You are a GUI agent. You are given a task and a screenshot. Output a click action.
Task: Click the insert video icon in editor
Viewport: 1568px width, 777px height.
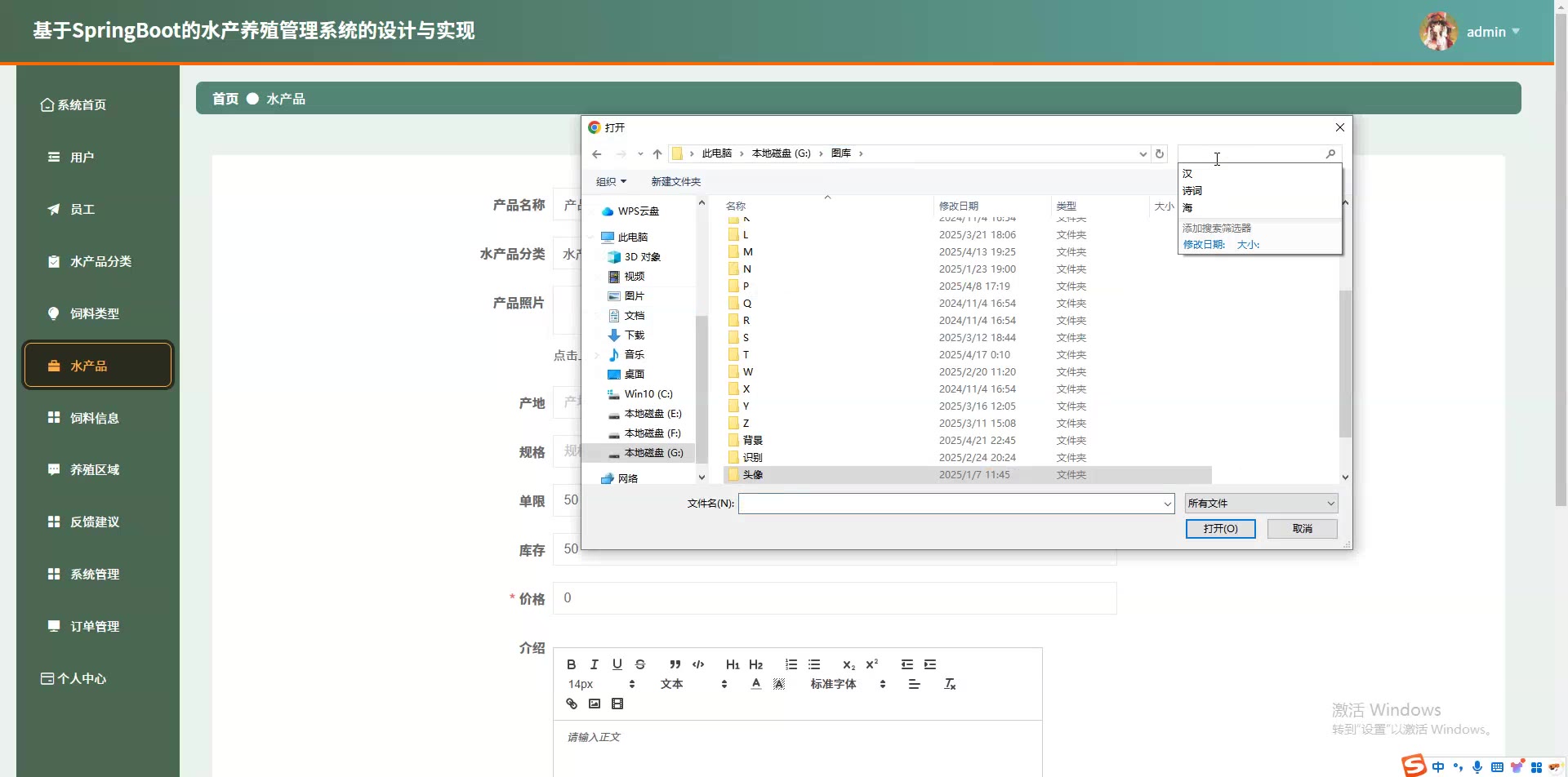coord(617,704)
